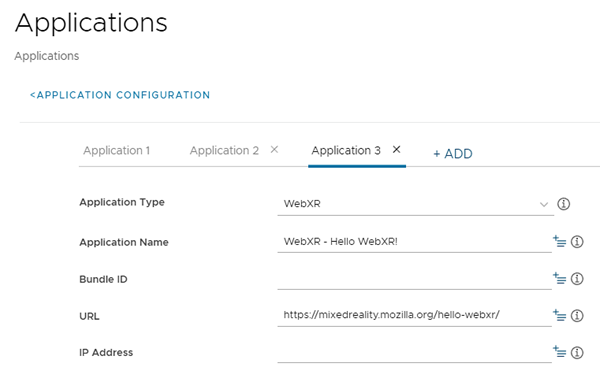
Task: Open the Application Type dropdown
Action: (416, 204)
